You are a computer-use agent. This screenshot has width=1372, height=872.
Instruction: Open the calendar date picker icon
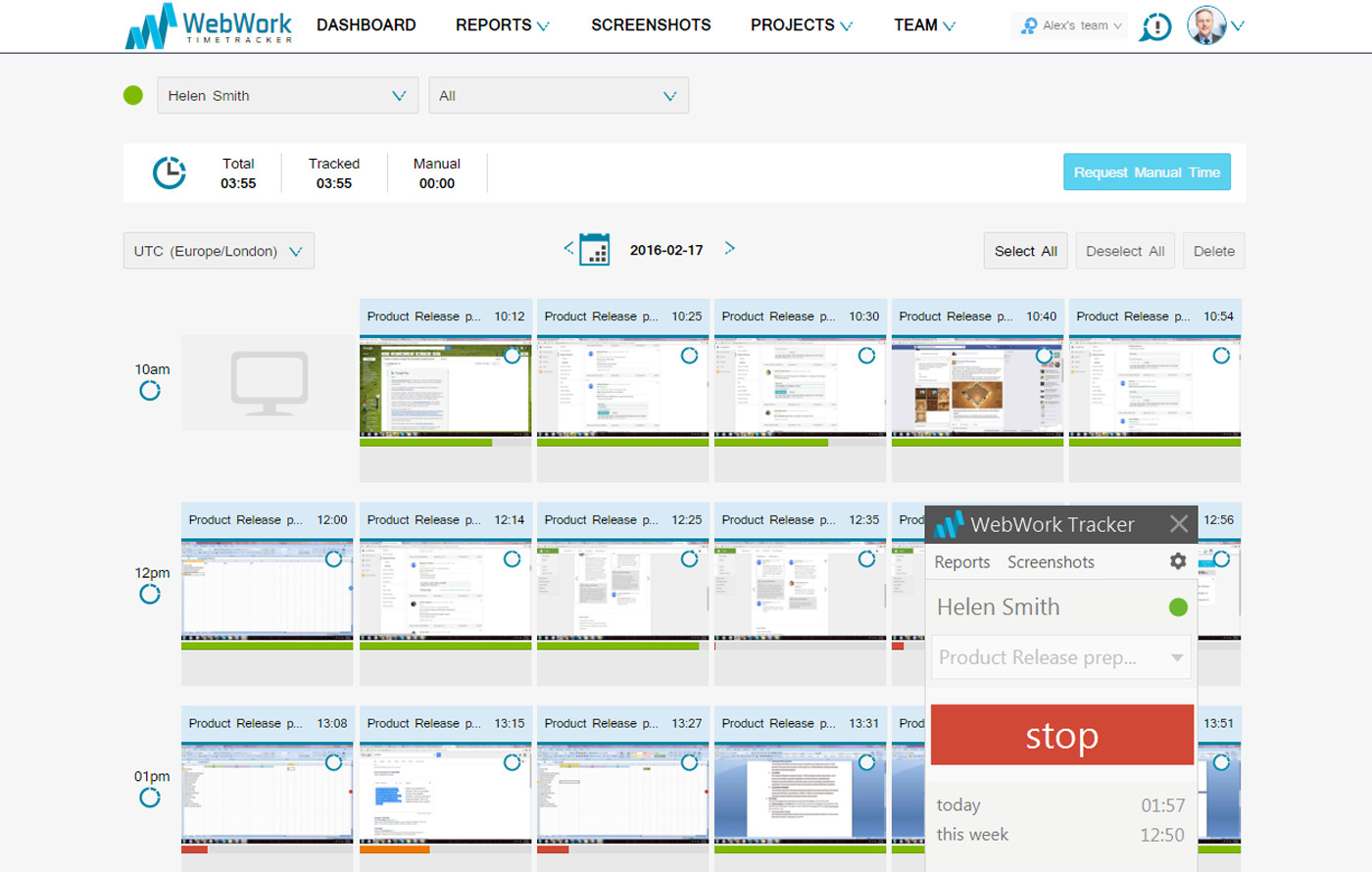point(594,250)
